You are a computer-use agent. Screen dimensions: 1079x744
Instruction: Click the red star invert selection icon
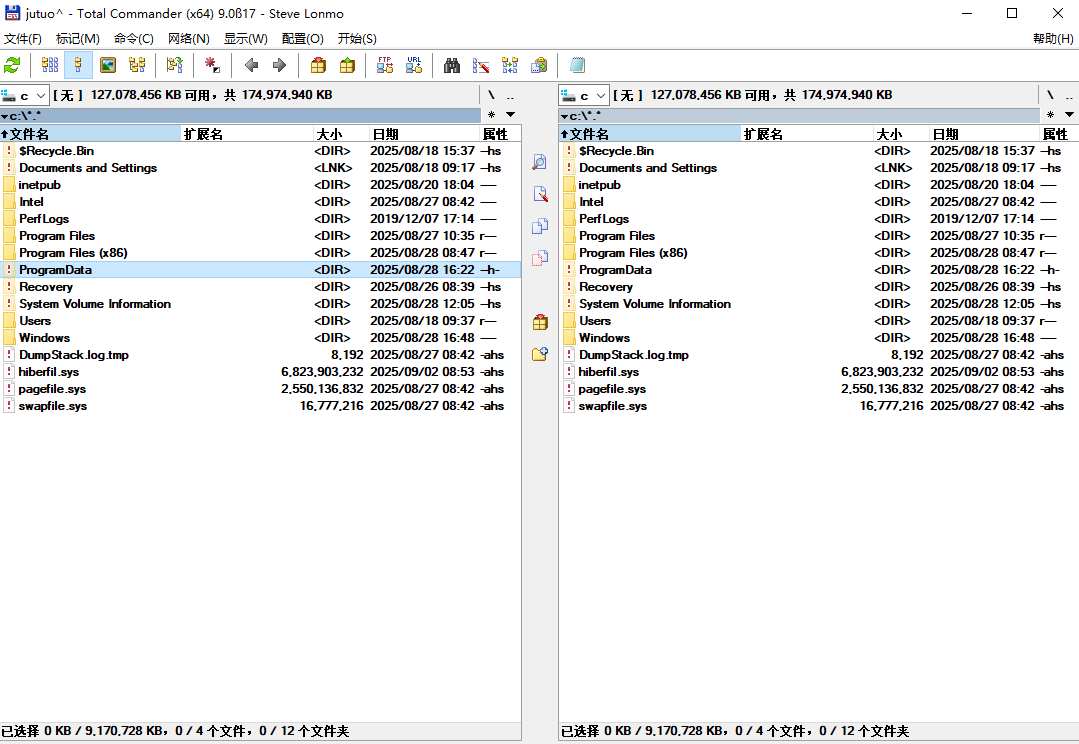[212, 65]
